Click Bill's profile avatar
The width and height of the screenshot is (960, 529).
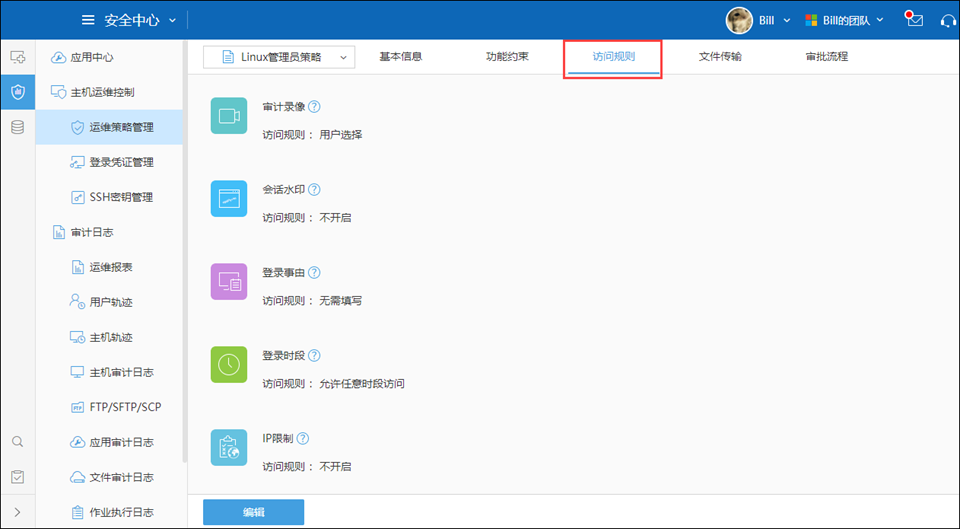[739, 20]
